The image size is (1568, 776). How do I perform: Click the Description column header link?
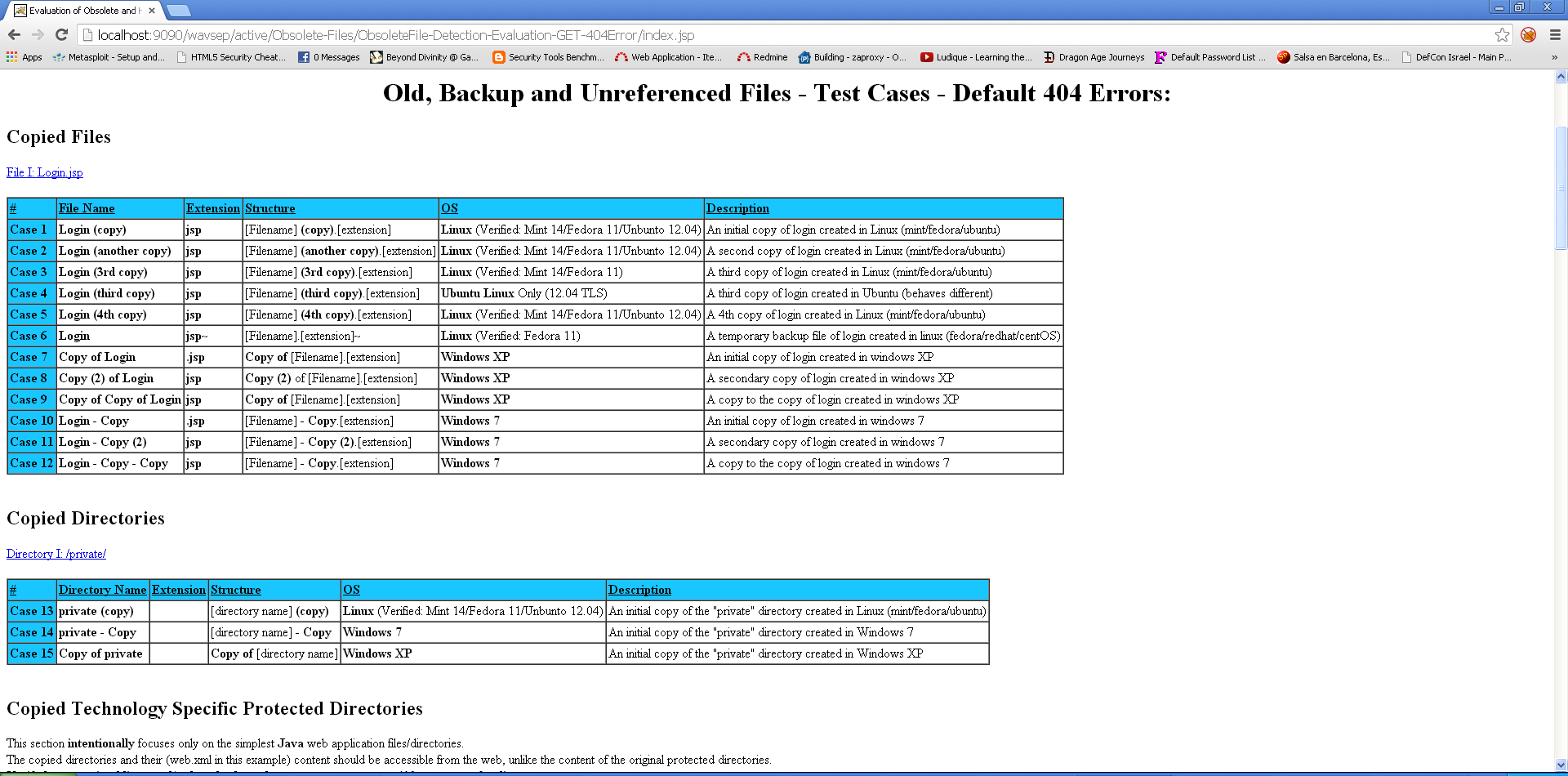click(737, 208)
